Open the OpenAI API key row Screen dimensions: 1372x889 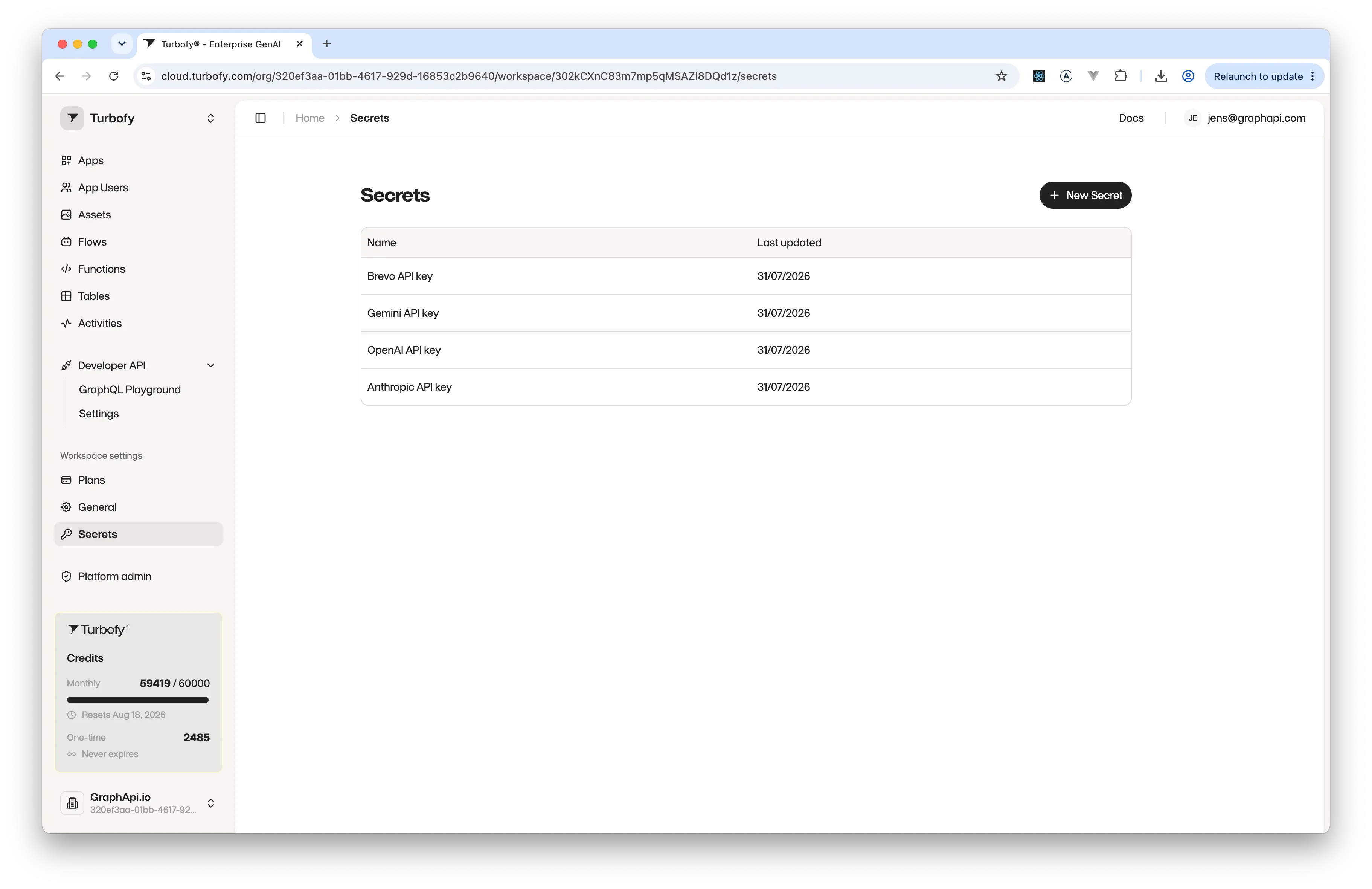(x=746, y=350)
